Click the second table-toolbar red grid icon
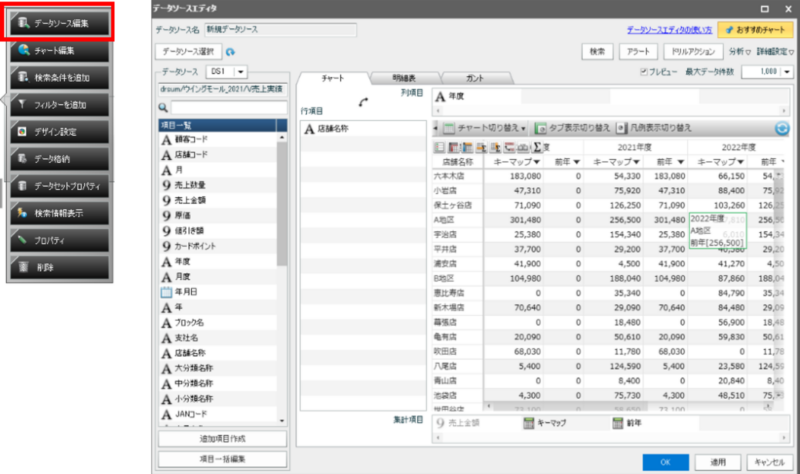 pos(453,147)
